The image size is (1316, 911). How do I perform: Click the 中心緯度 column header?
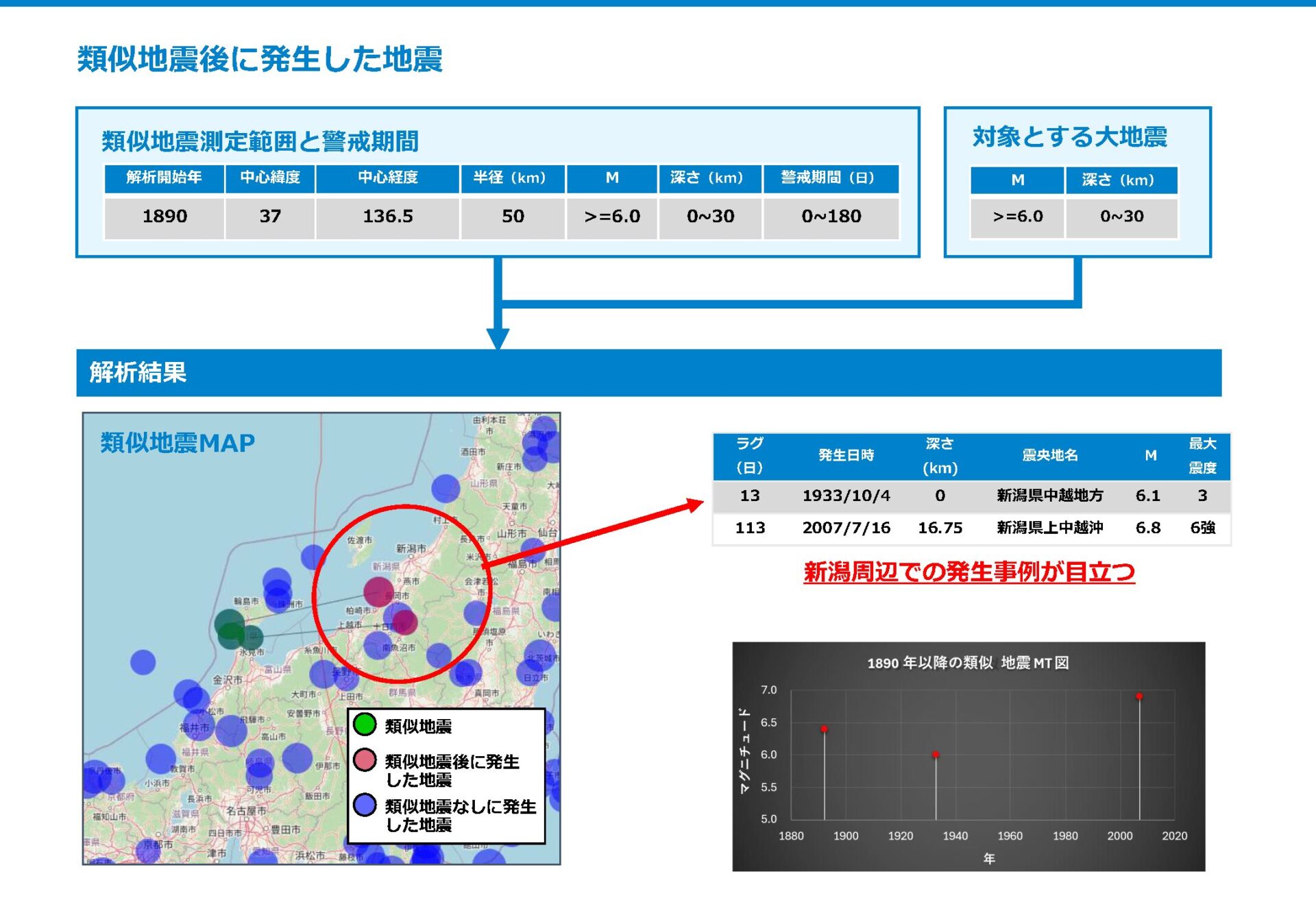point(270,178)
